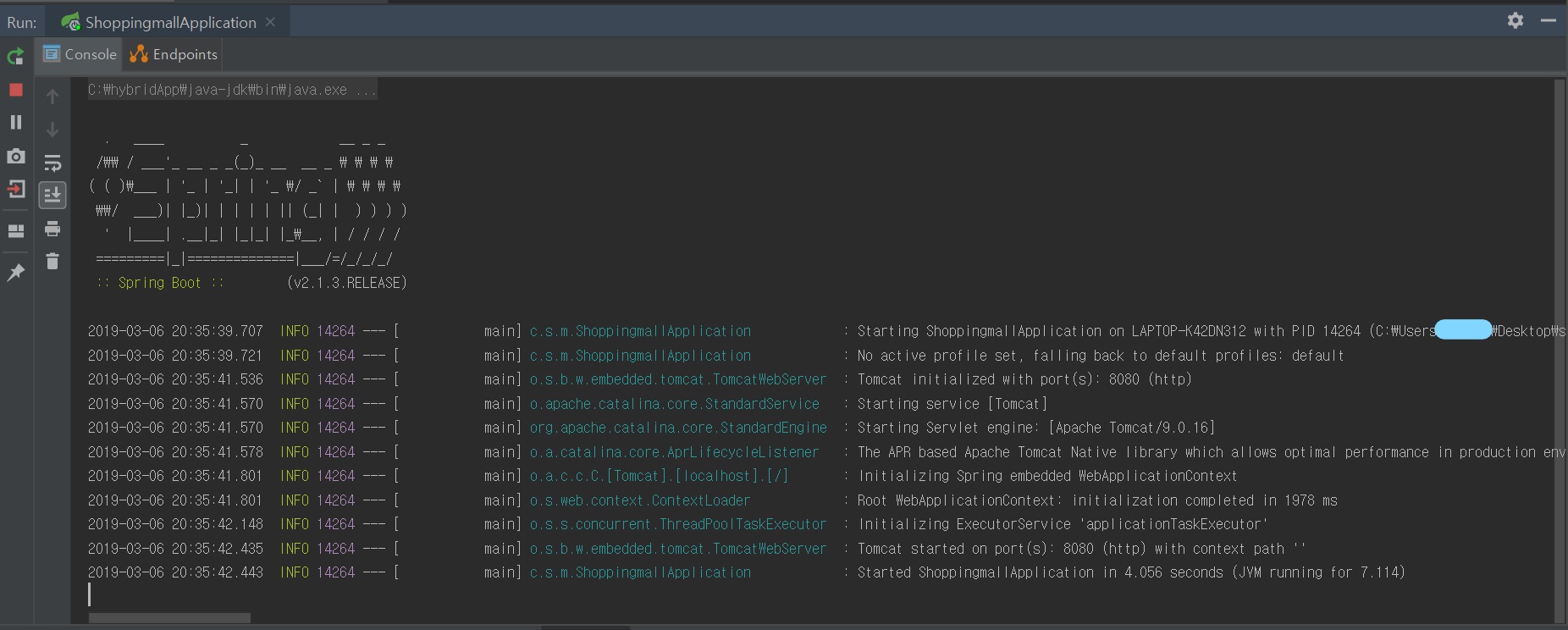Rerun ShoppingmallApplication with the green rerun icon
The width and height of the screenshot is (1568, 630).
(15, 57)
